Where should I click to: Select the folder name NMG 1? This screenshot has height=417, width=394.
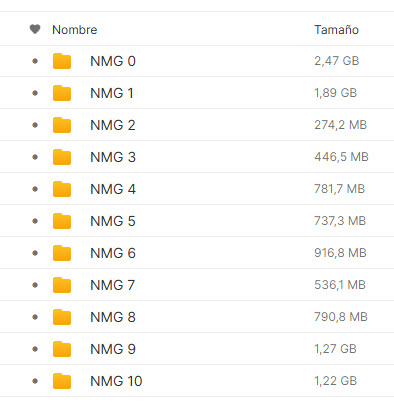click(x=112, y=93)
